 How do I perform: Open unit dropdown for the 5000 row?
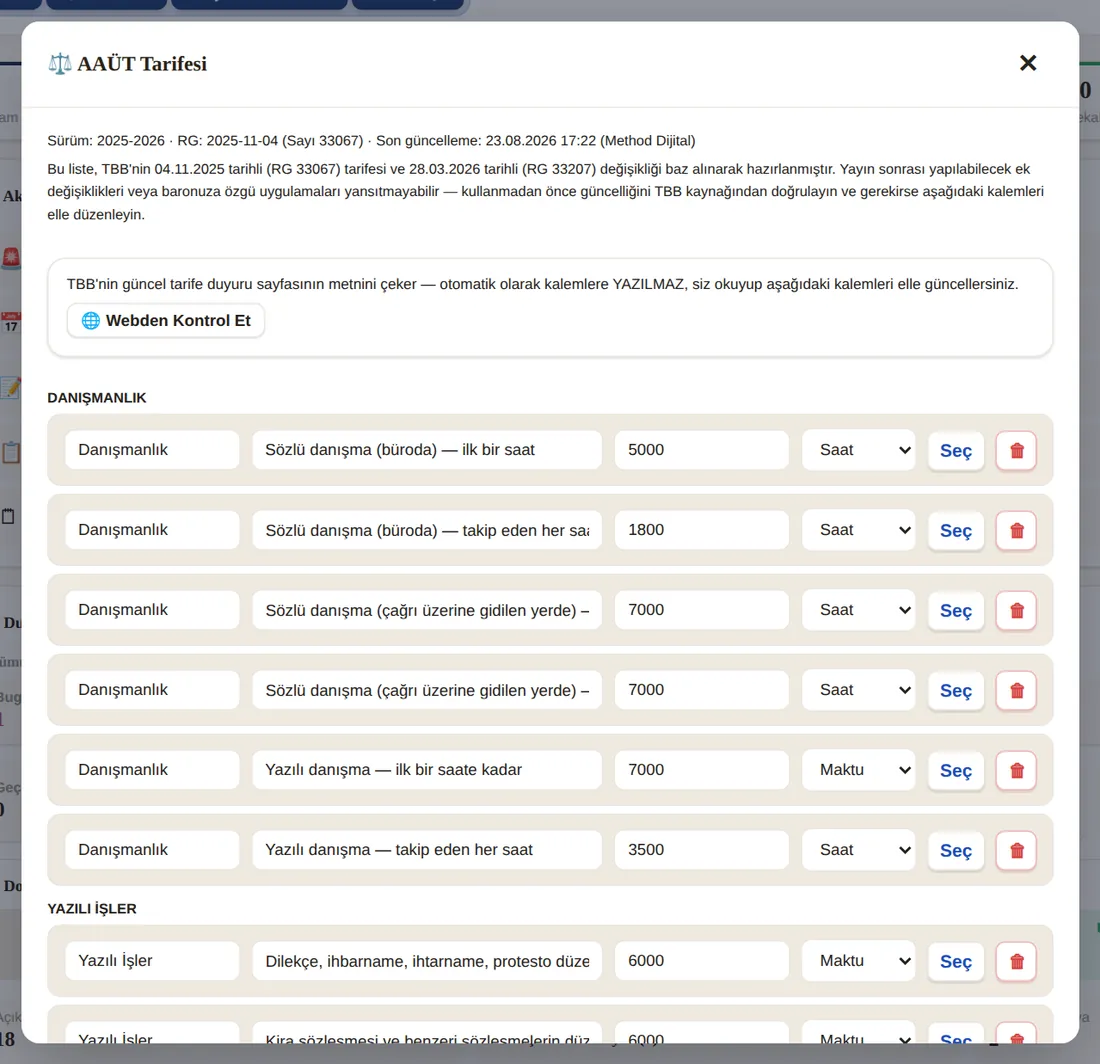point(859,450)
